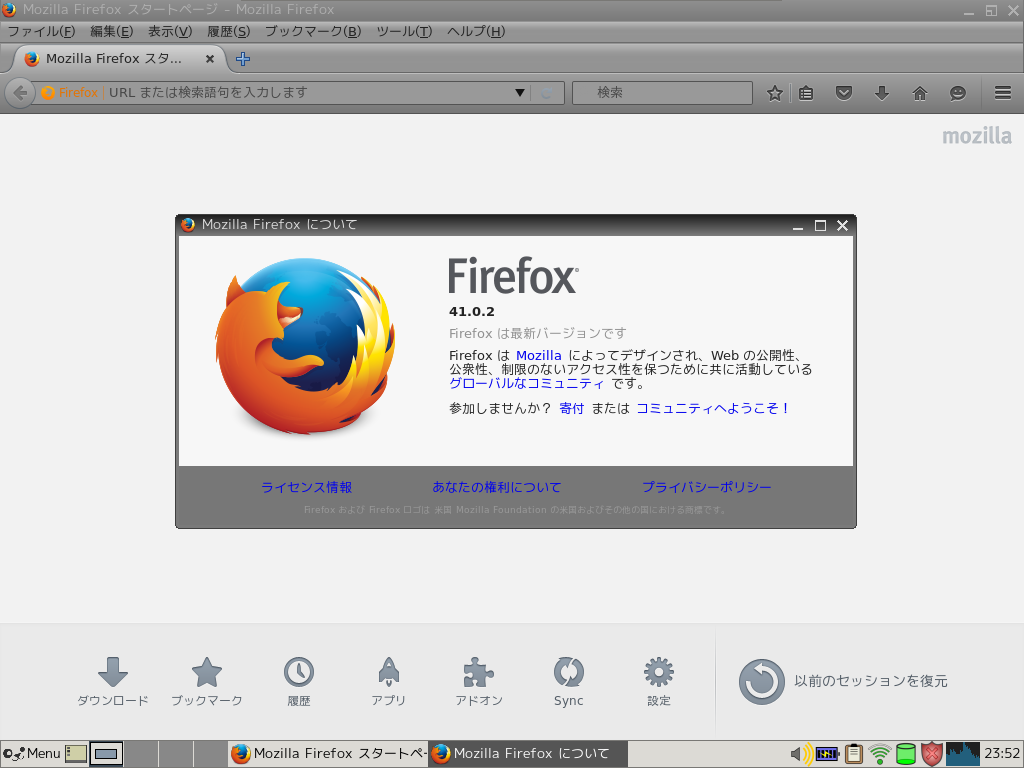Open アプリ rocket shortcut
The image size is (1024, 768).
pos(389,681)
